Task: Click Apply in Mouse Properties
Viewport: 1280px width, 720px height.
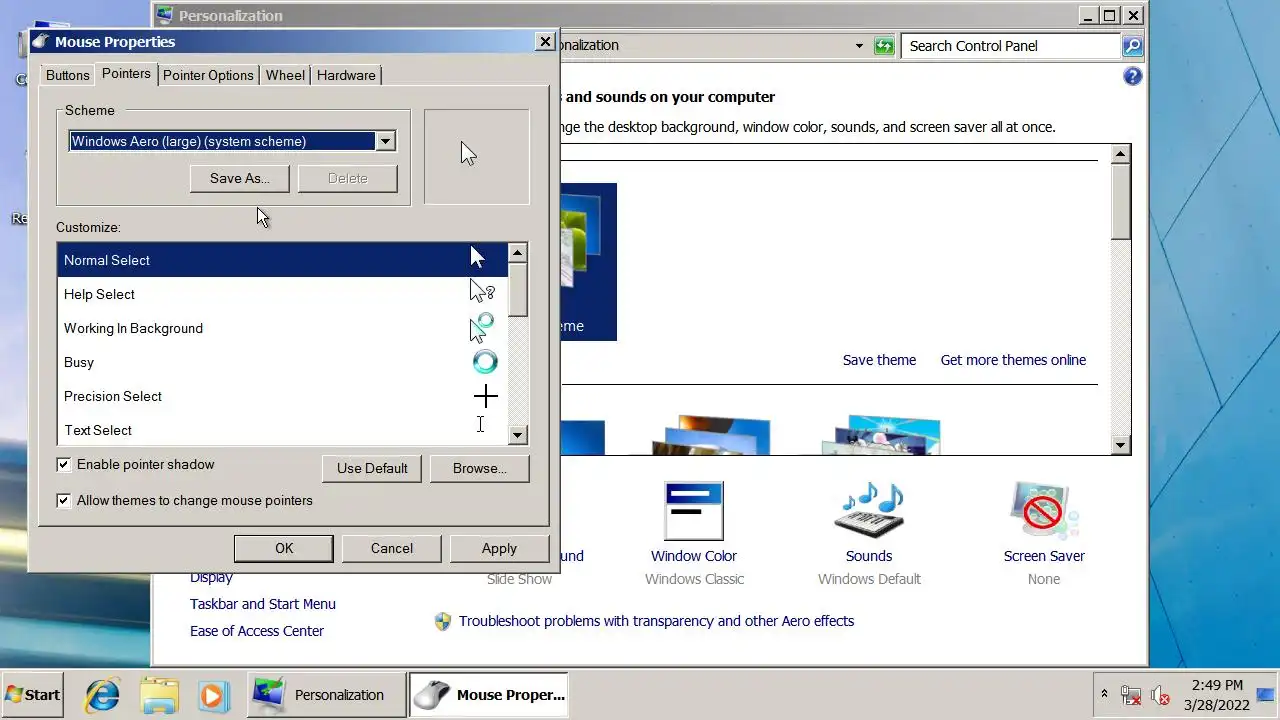Action: pos(499,548)
